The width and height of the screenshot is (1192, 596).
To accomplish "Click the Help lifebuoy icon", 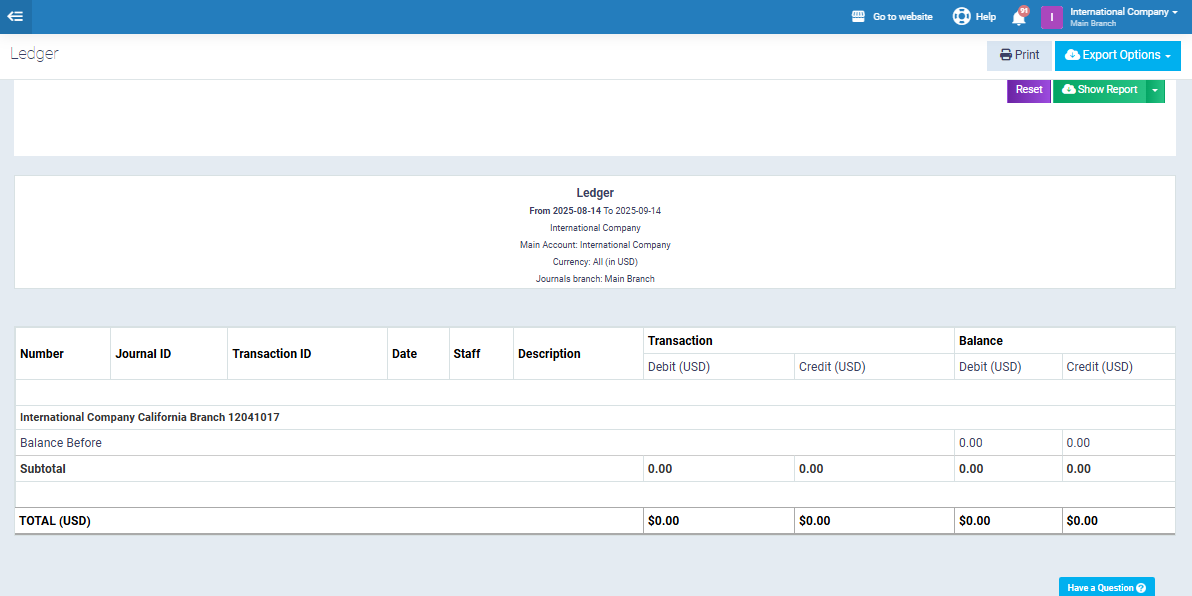I will coord(961,16).
